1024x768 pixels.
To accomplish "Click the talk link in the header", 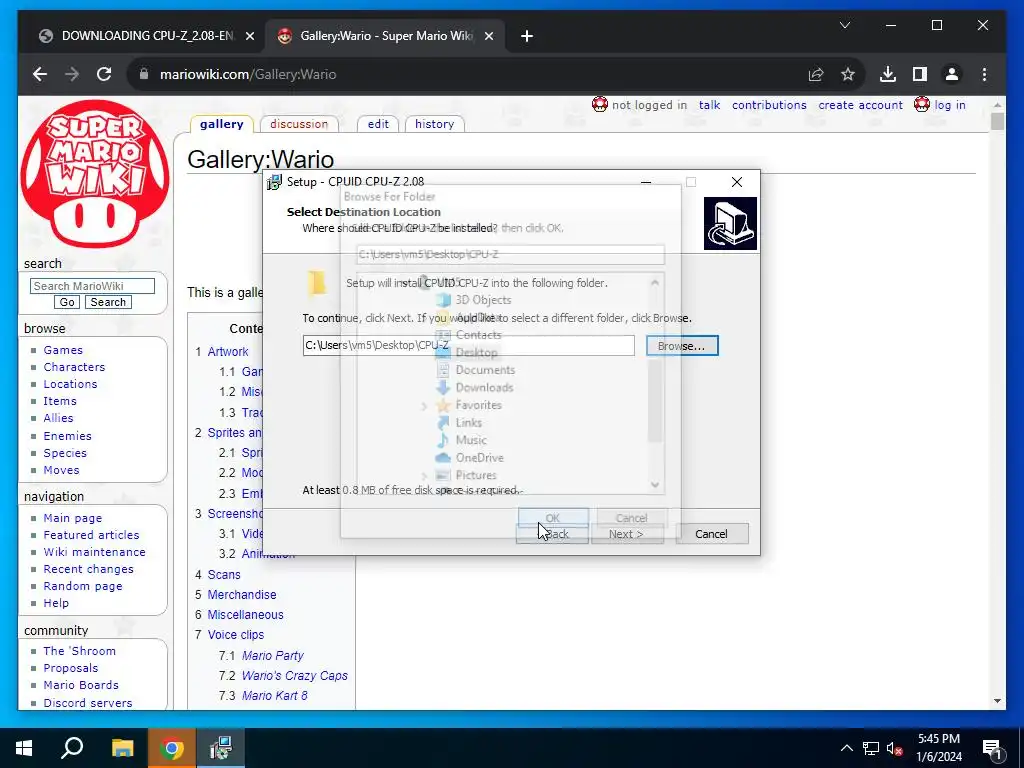I will pos(709,105).
